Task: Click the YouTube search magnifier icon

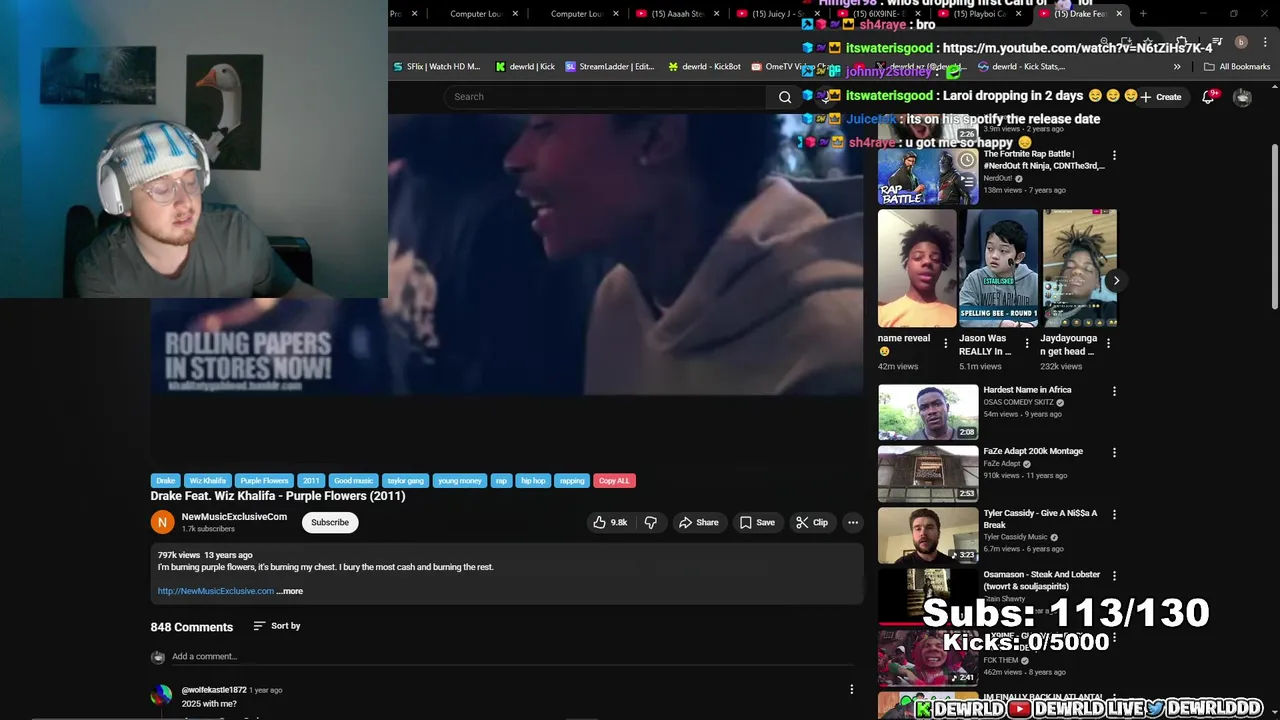Action: tap(785, 97)
